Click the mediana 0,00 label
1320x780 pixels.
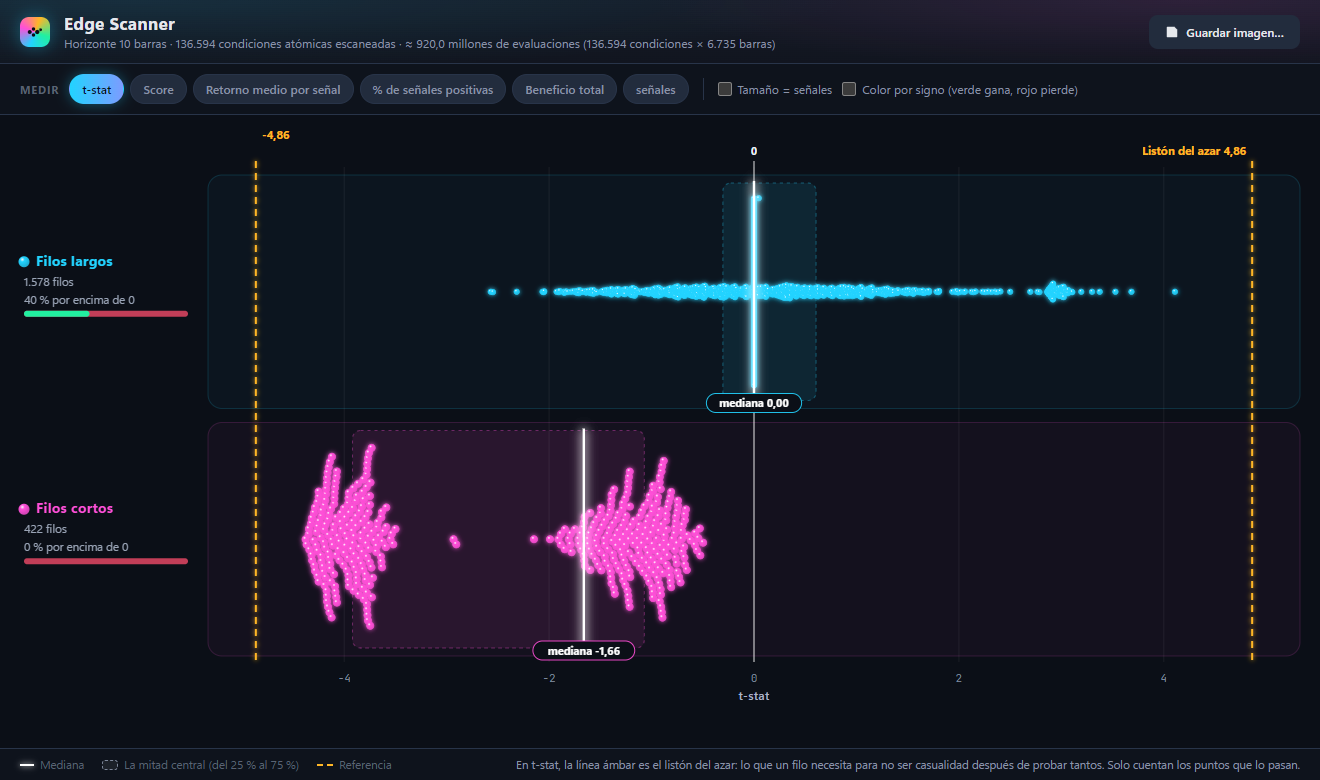click(754, 403)
